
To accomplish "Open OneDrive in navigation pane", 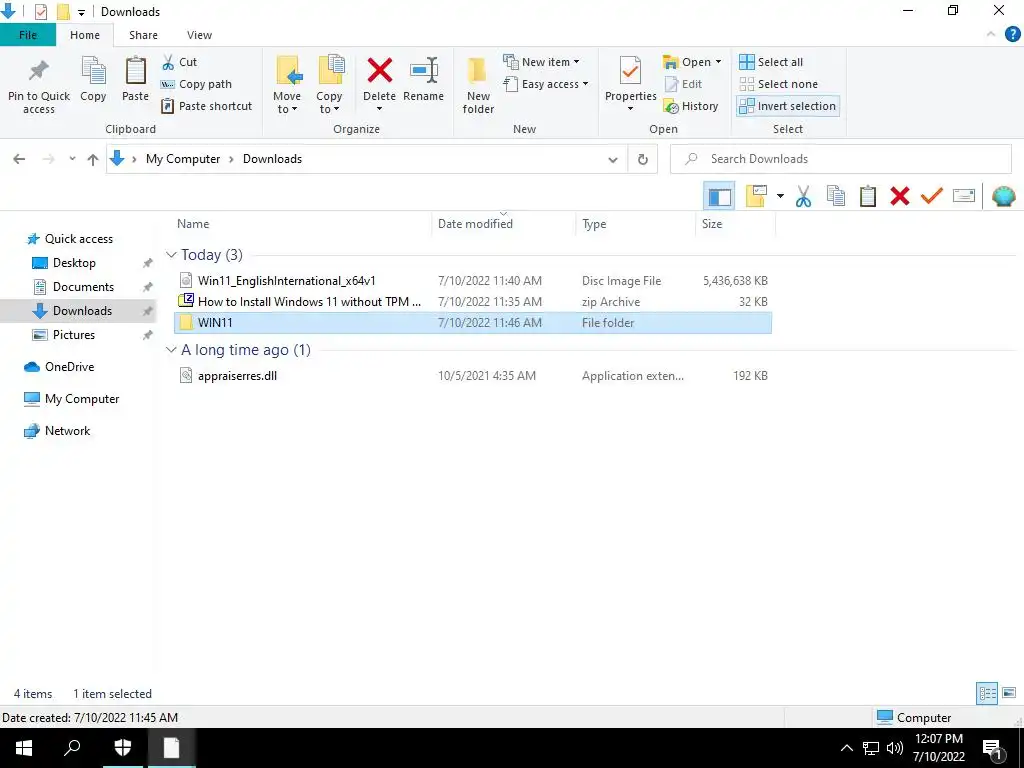I will pyautogui.click(x=69, y=367).
